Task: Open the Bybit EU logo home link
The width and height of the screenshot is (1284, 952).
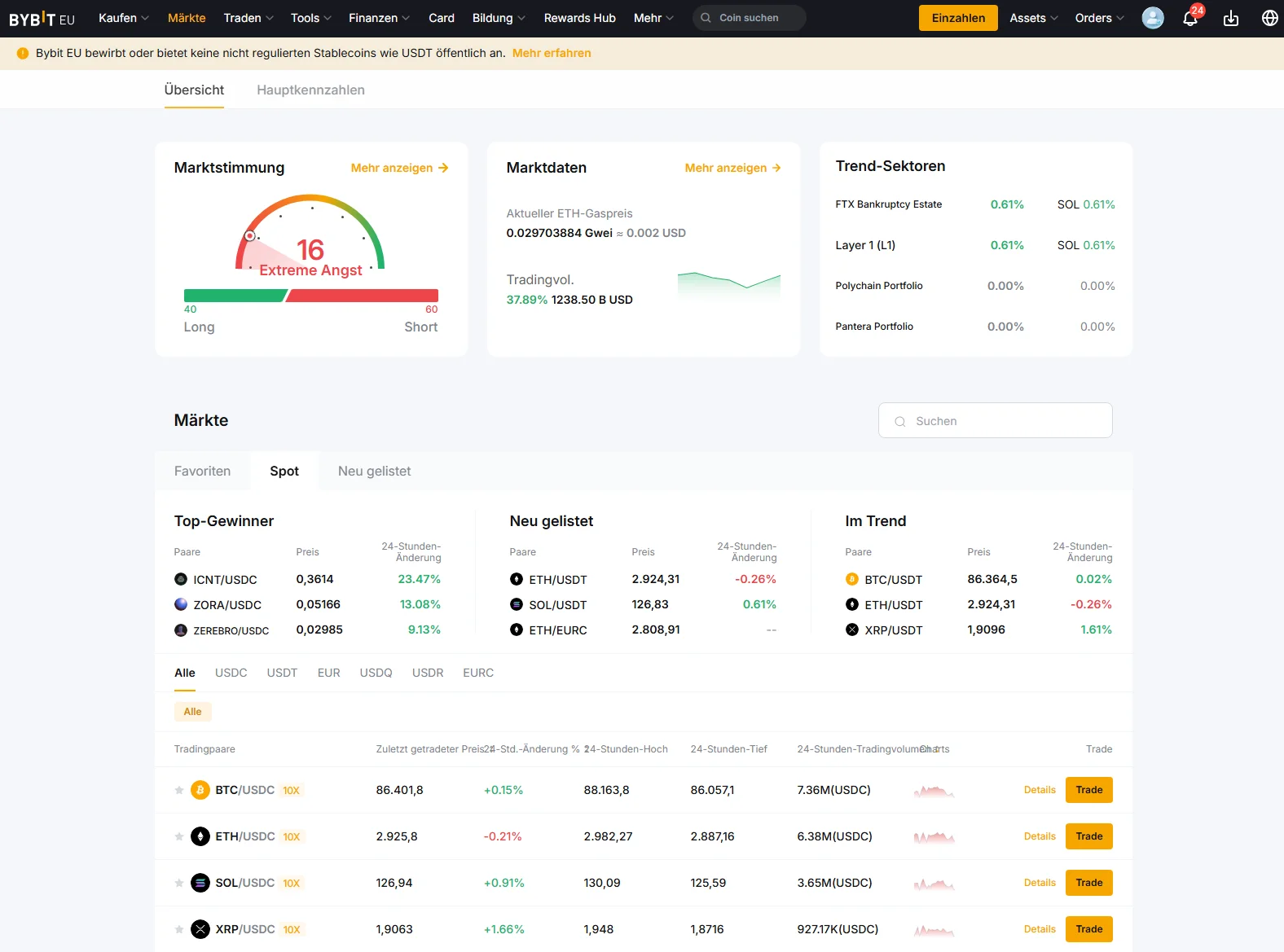Action: 42,18
